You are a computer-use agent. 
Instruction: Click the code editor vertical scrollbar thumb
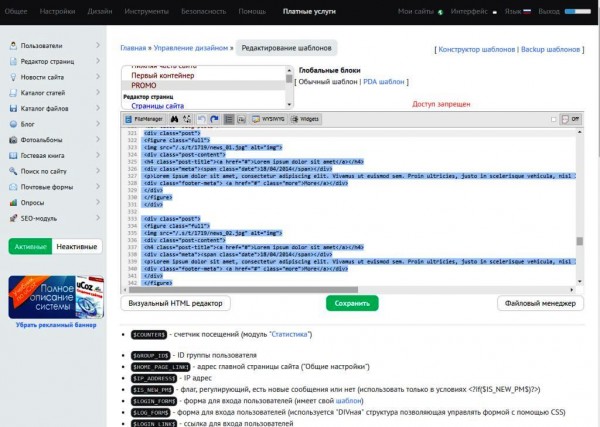click(580, 241)
